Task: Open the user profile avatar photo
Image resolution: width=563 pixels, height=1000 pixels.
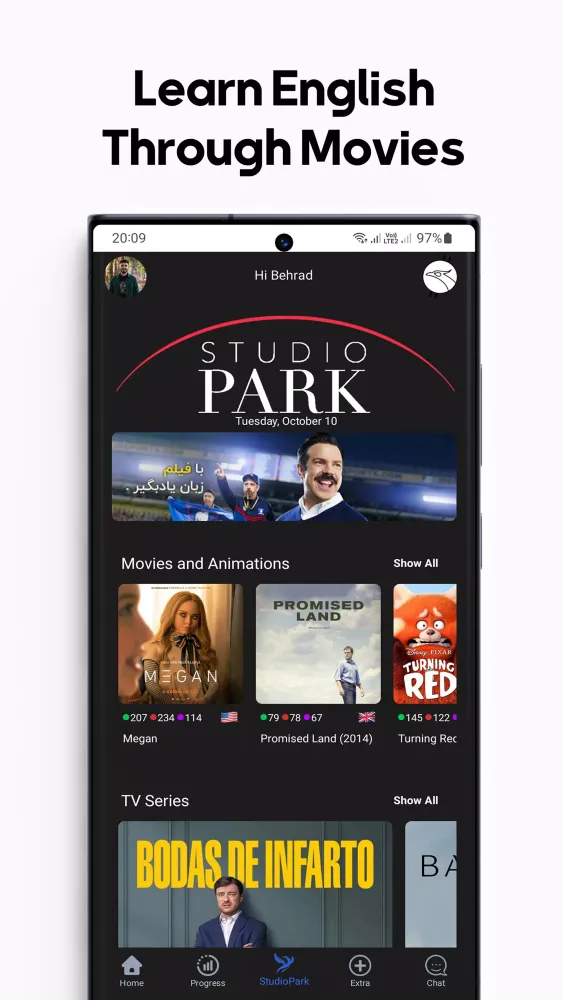Action: pos(126,277)
